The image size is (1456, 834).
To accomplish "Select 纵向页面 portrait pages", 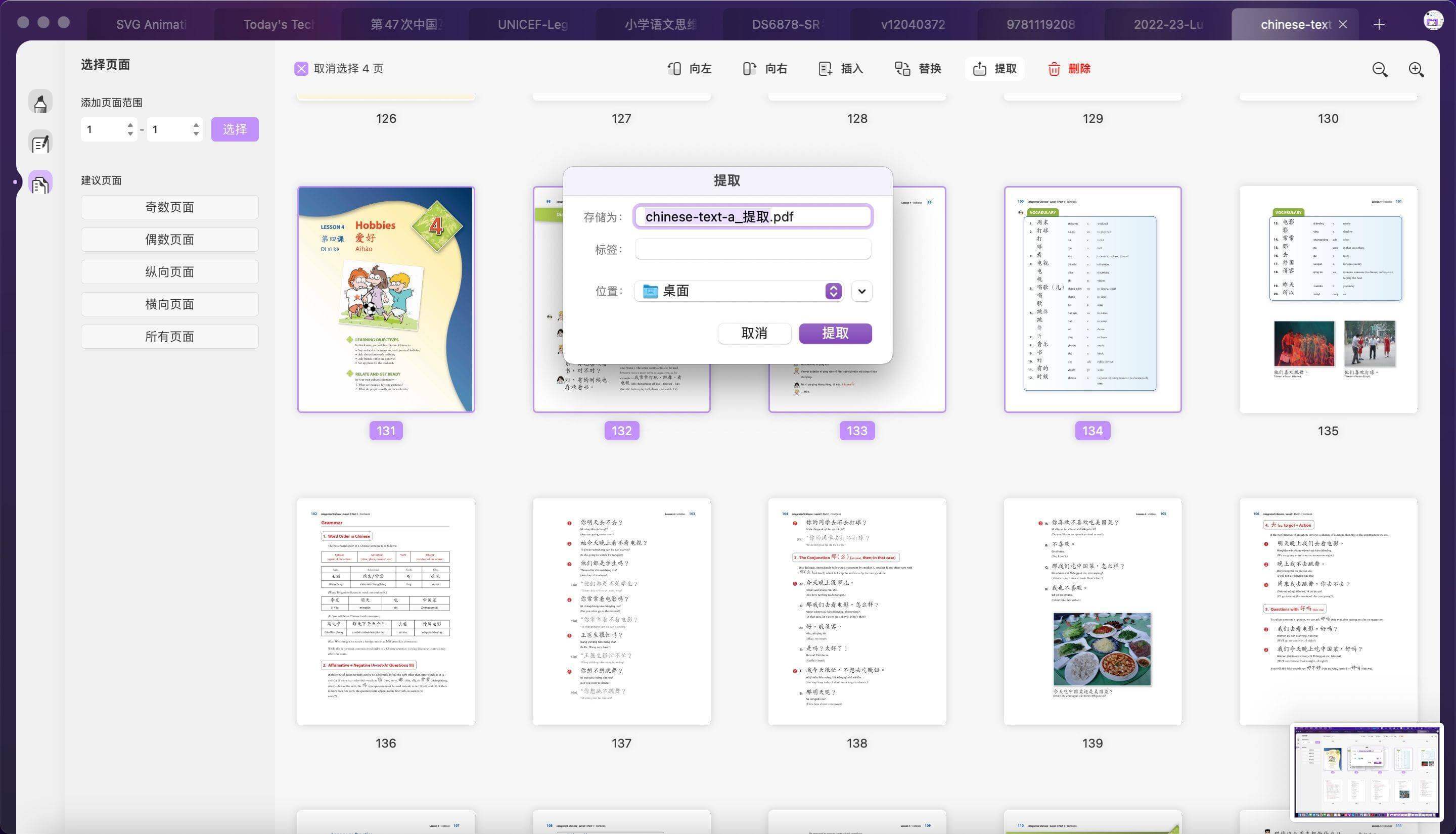I will (x=169, y=272).
